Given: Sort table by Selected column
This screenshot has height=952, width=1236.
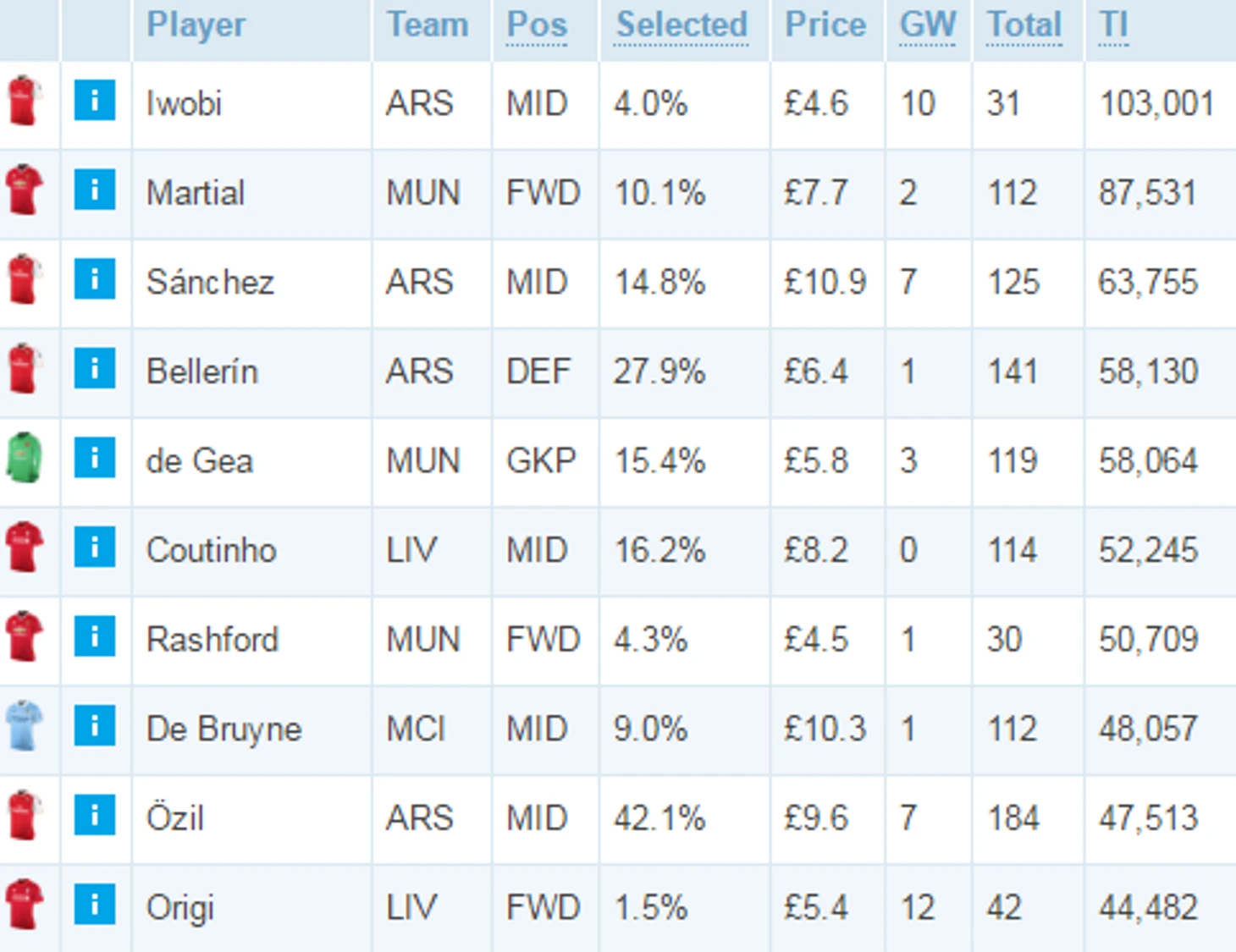Looking at the screenshot, I should [681, 25].
